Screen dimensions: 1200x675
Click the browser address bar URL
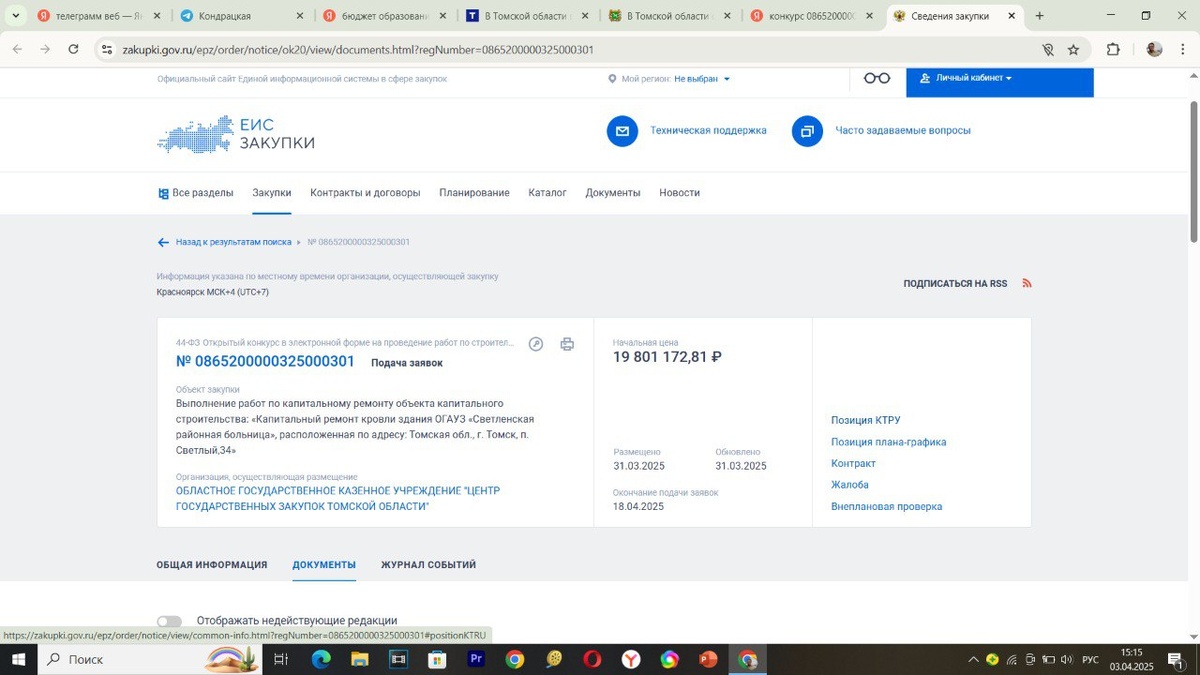click(x=358, y=49)
